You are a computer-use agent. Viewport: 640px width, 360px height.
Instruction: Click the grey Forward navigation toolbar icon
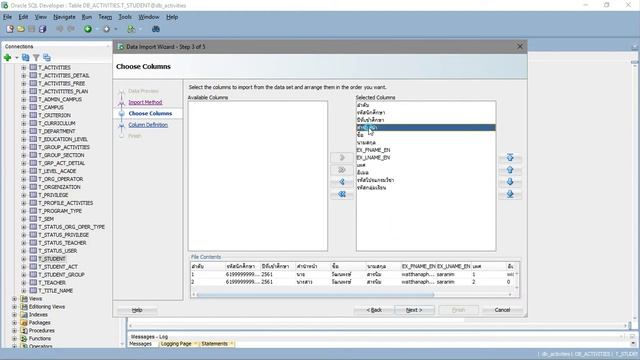tap(107, 29)
